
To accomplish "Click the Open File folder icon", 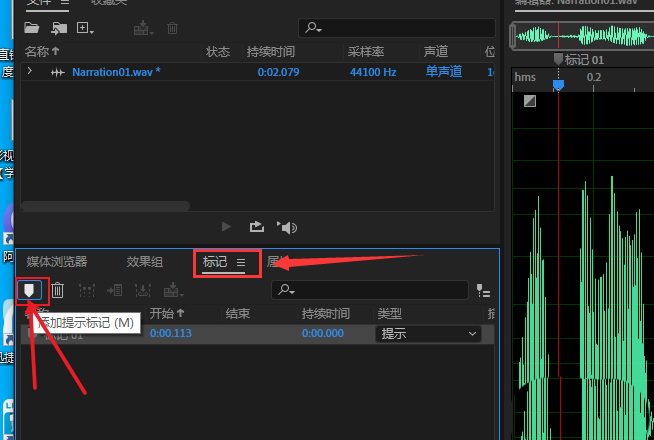I will tap(32, 28).
